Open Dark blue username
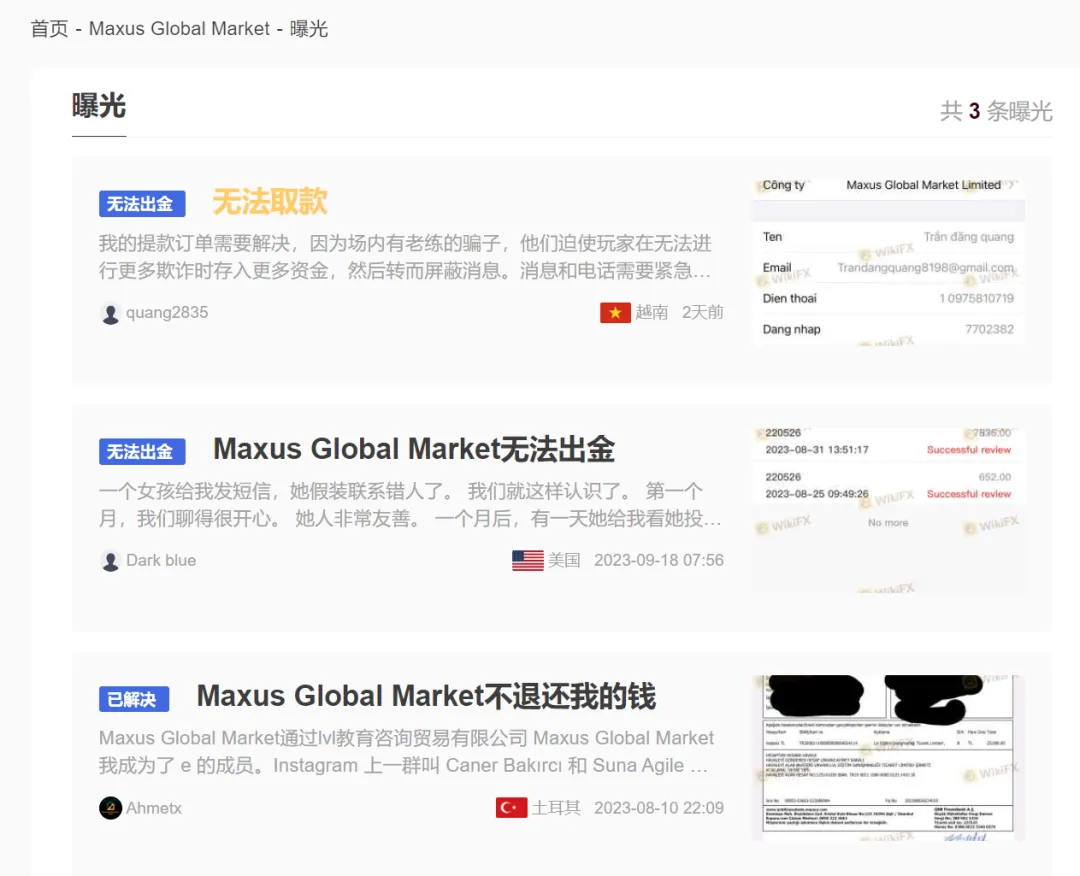 (161, 561)
